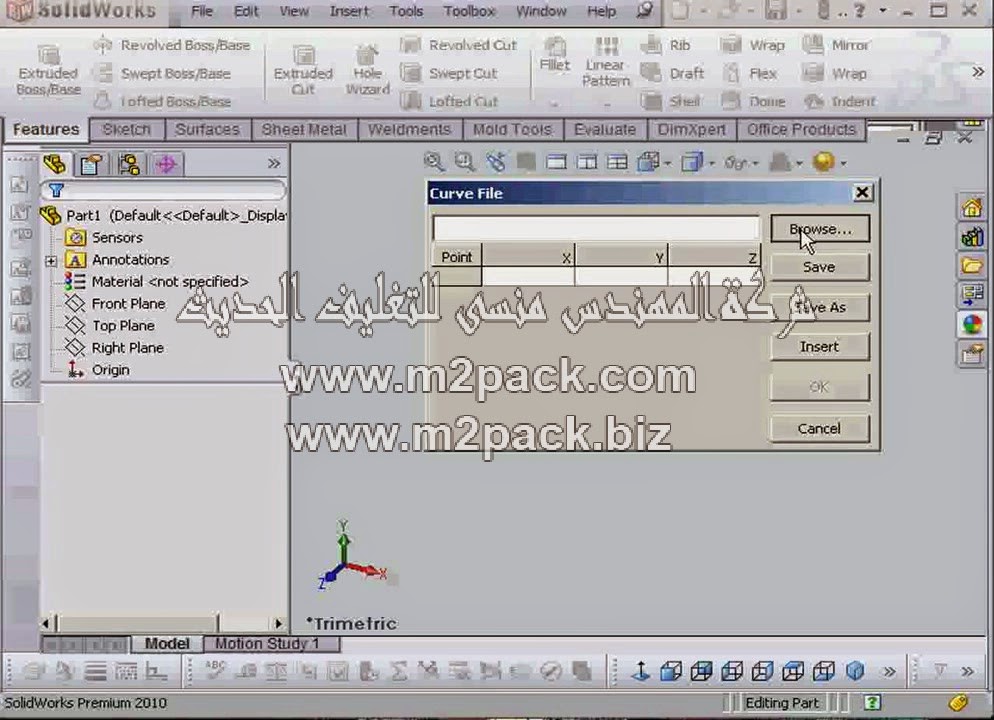Click Cancel in the Curve File dialog
Image resolution: width=994 pixels, height=720 pixels.
click(x=820, y=428)
